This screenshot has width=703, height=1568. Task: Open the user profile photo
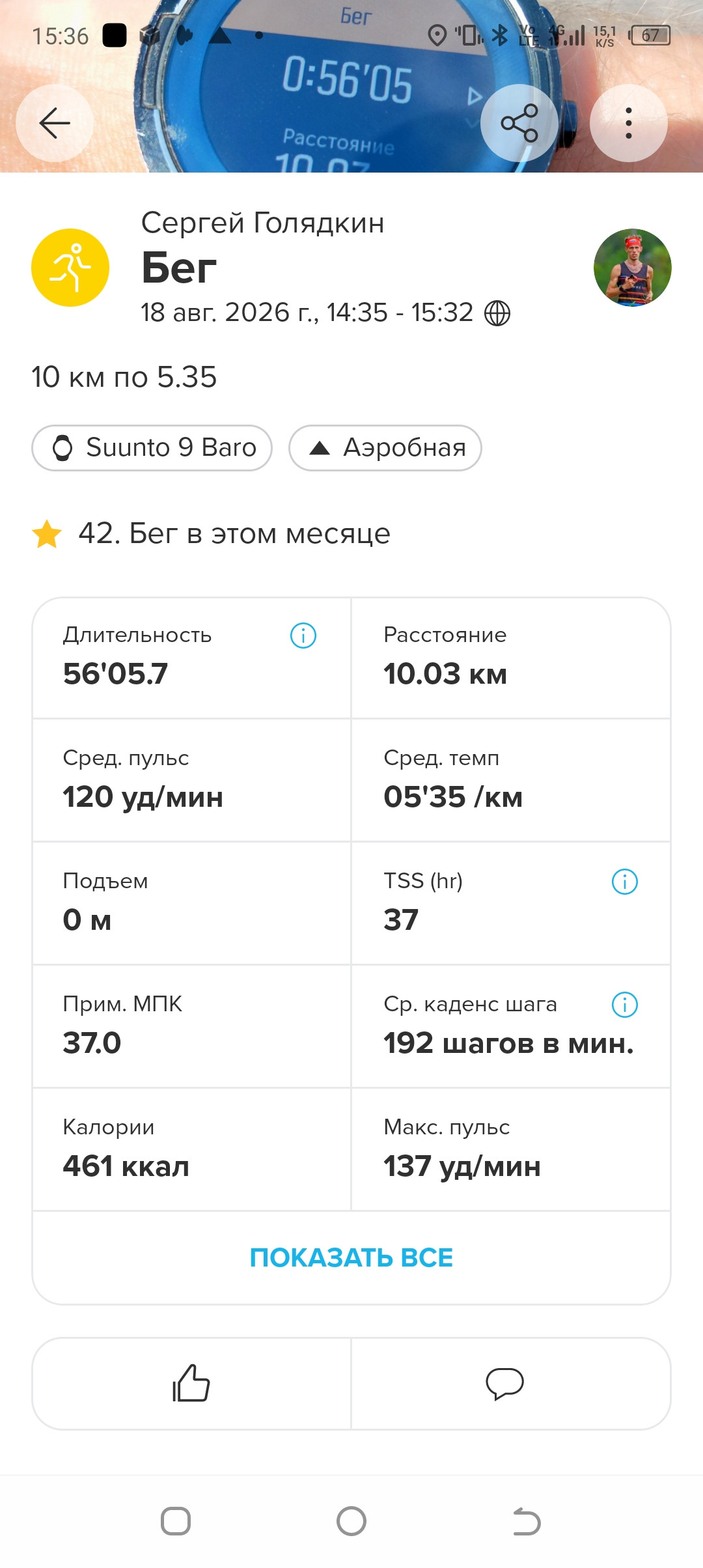(633, 268)
